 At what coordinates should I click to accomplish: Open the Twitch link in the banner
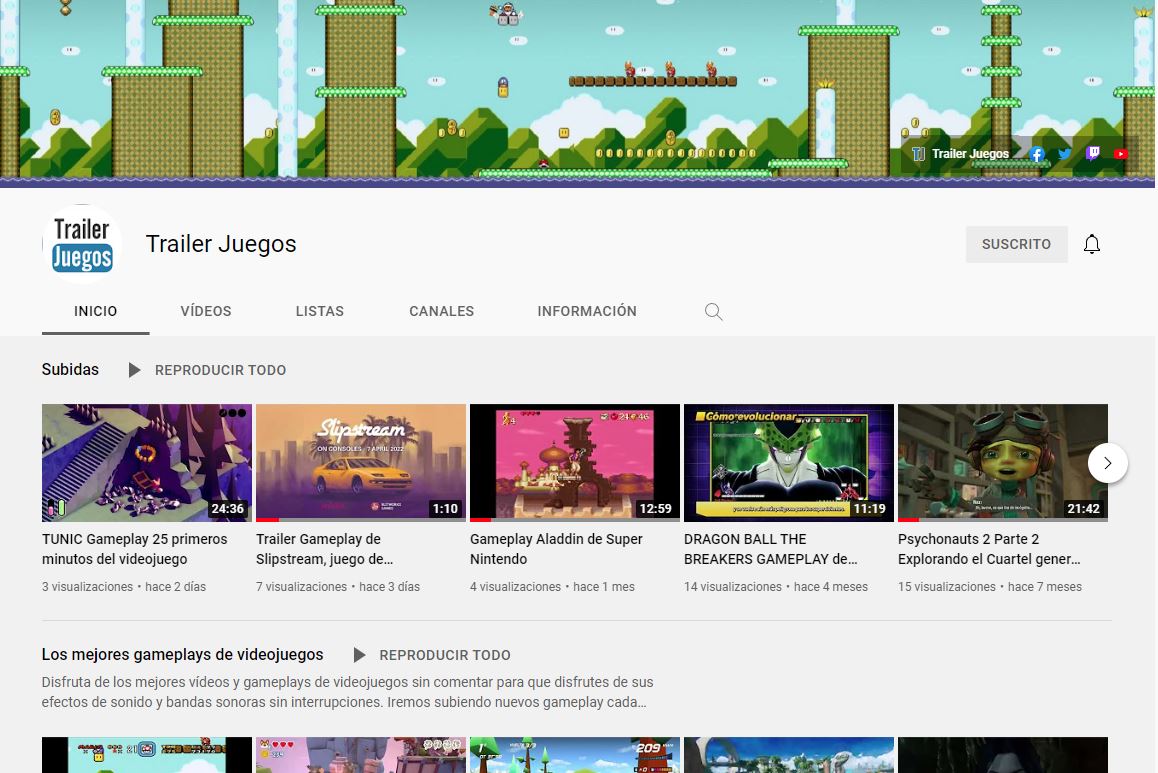1092,154
